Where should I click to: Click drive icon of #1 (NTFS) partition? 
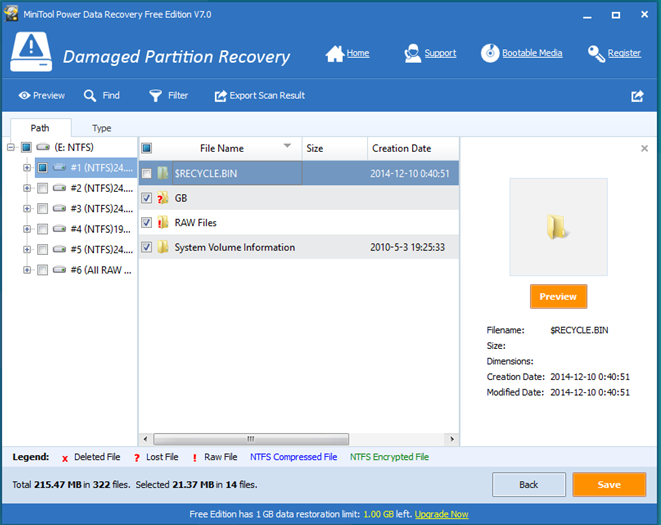(59, 167)
